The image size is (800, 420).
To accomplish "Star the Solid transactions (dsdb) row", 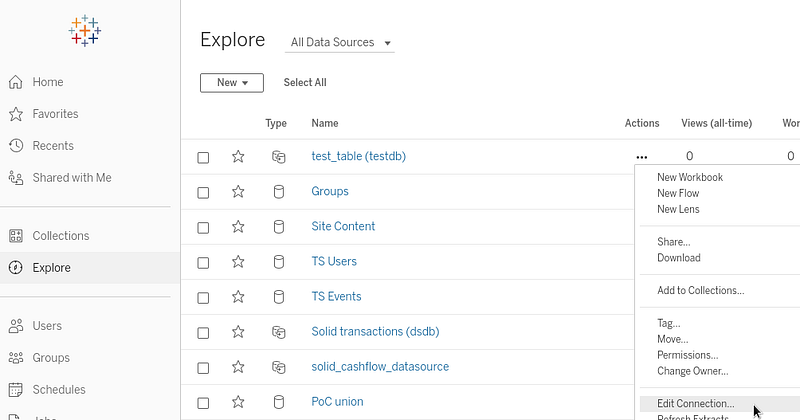I will pos(238,332).
